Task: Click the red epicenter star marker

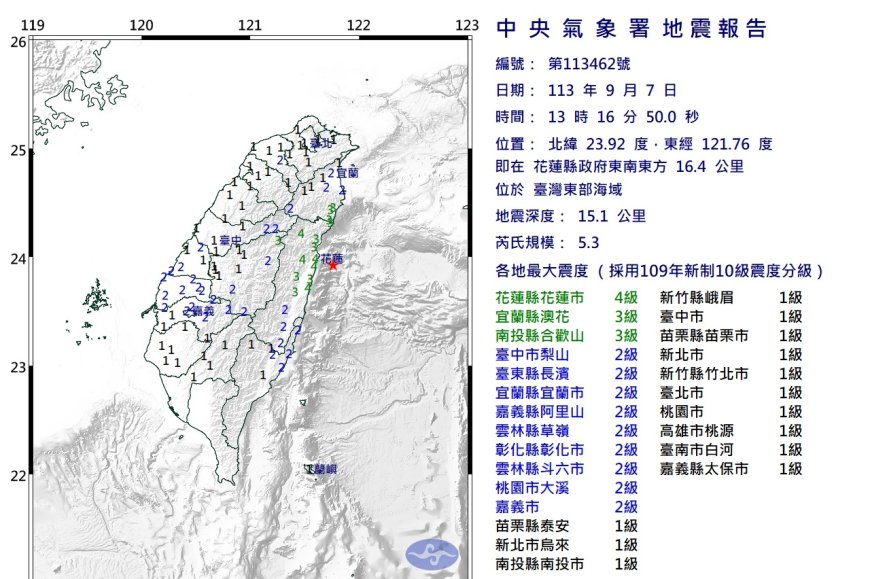Action: click(x=333, y=266)
